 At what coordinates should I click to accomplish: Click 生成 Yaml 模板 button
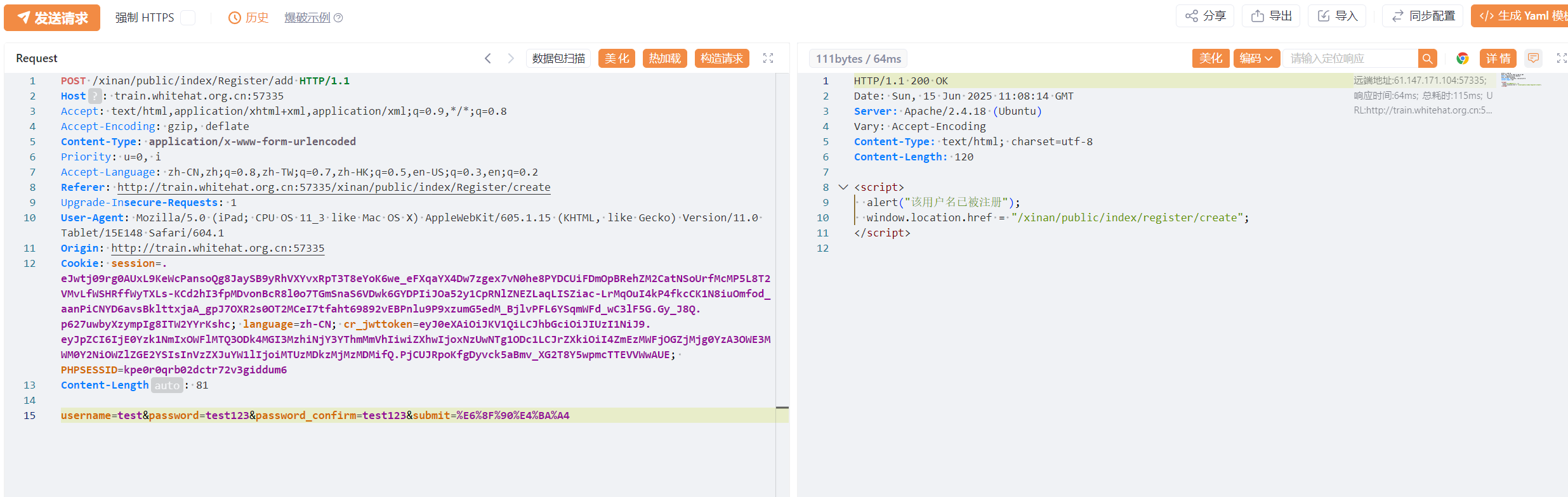coord(1520,16)
